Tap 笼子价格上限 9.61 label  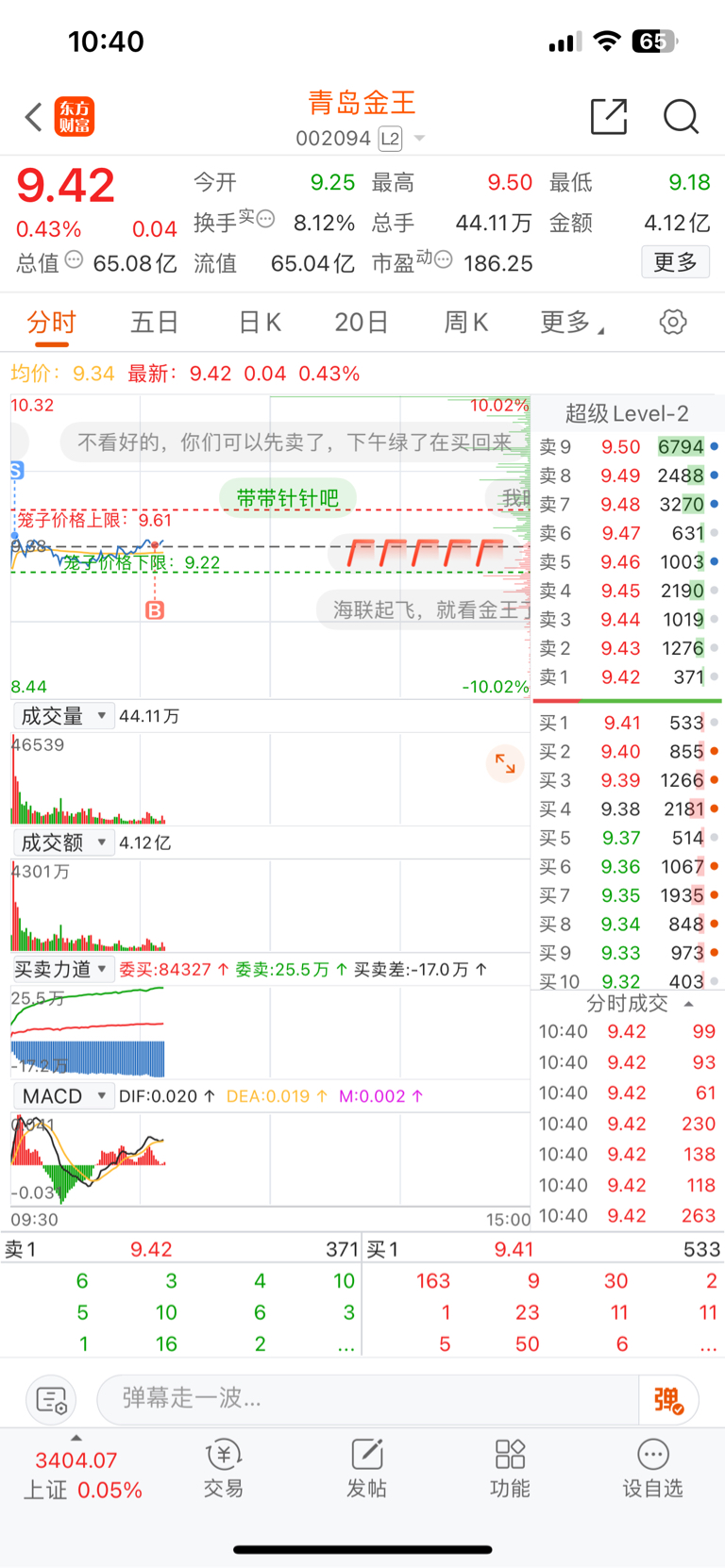pyautogui.click(x=94, y=520)
